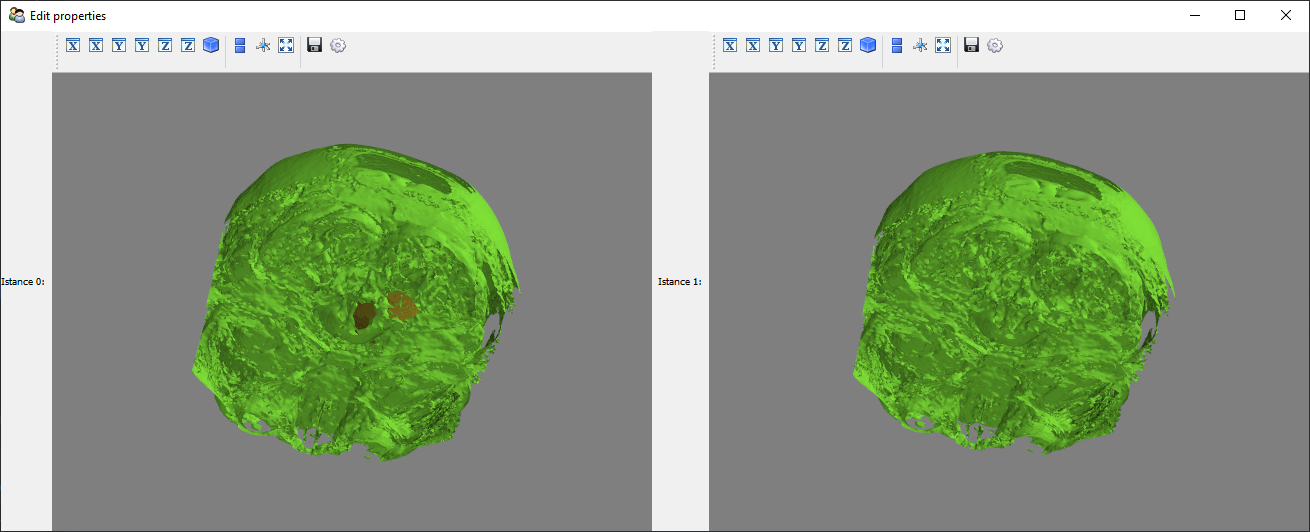Save the Istance 0 view with floppy disk icon

(315, 45)
